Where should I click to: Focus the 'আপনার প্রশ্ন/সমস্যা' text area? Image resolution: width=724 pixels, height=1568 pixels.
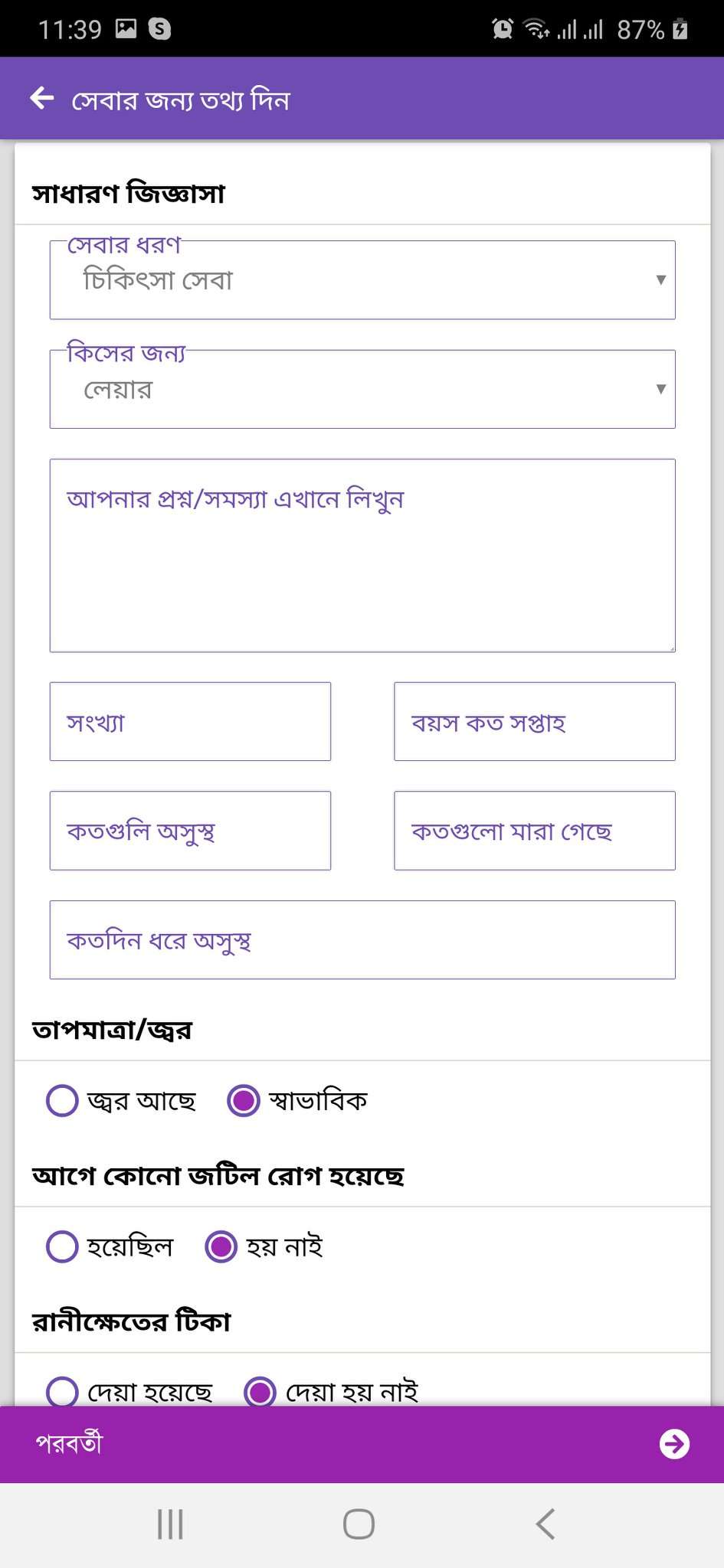pyautogui.click(x=362, y=555)
